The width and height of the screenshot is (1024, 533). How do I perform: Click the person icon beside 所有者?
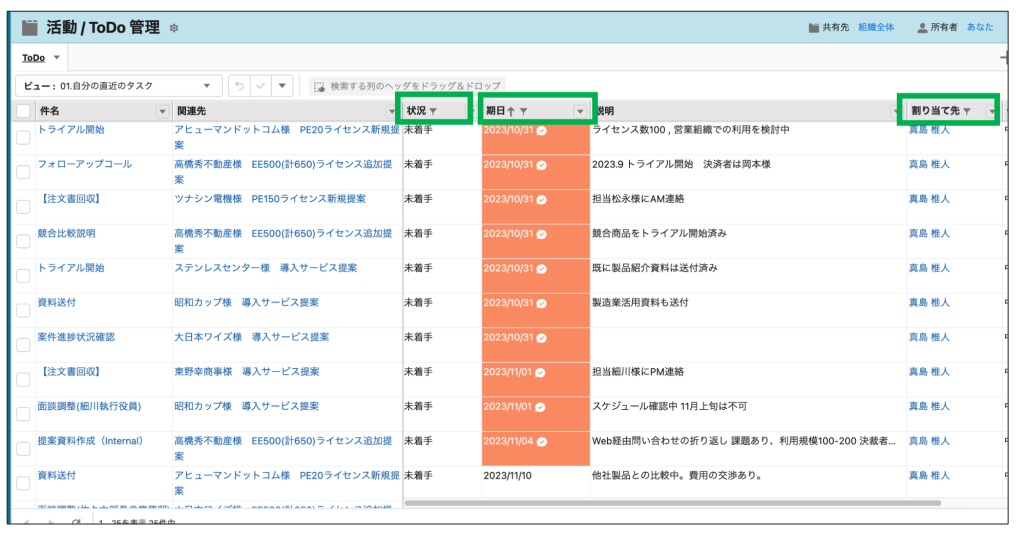coord(922,27)
